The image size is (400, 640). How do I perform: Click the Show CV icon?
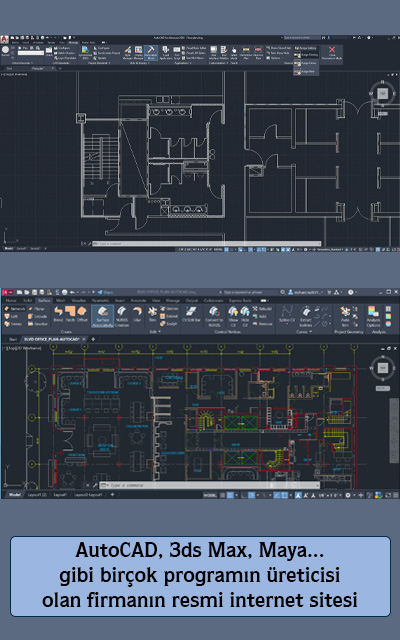[x=233, y=316]
